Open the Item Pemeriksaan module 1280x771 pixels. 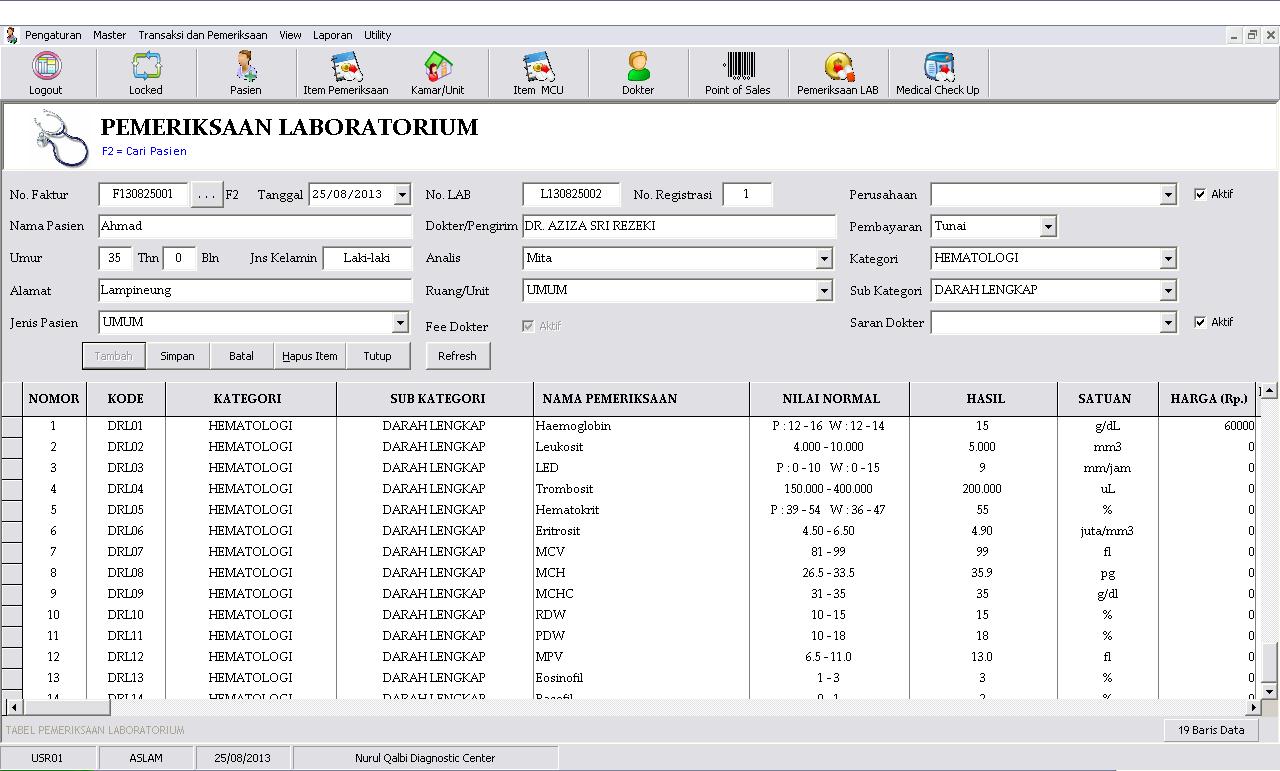tap(346, 72)
